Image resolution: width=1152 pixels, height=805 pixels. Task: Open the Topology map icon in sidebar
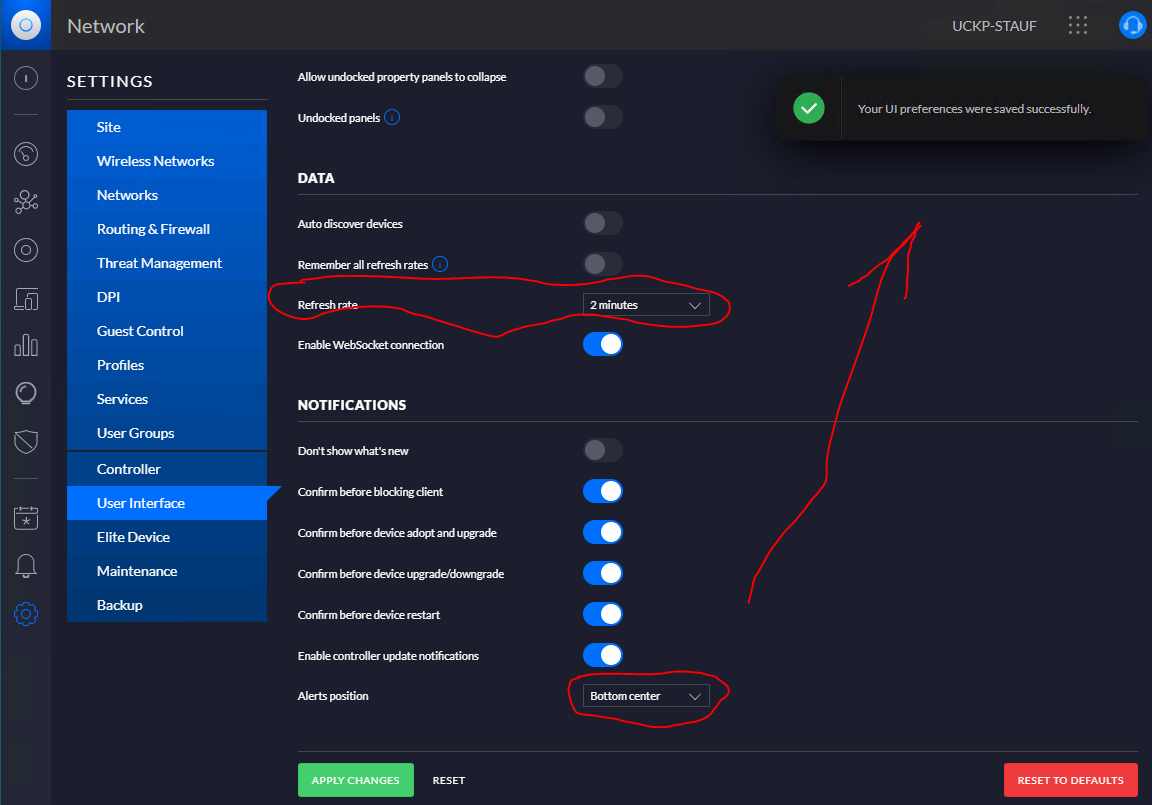point(26,202)
